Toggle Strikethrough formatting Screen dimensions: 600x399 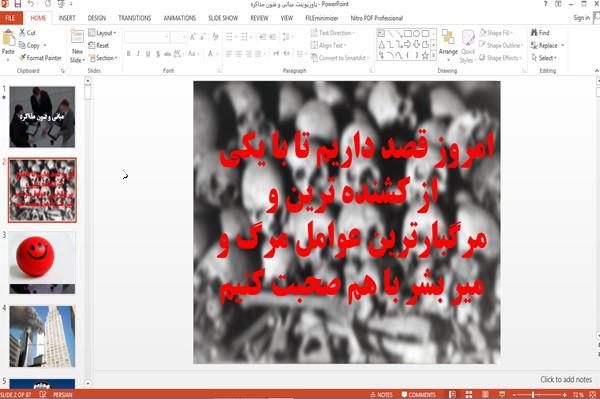167,54
